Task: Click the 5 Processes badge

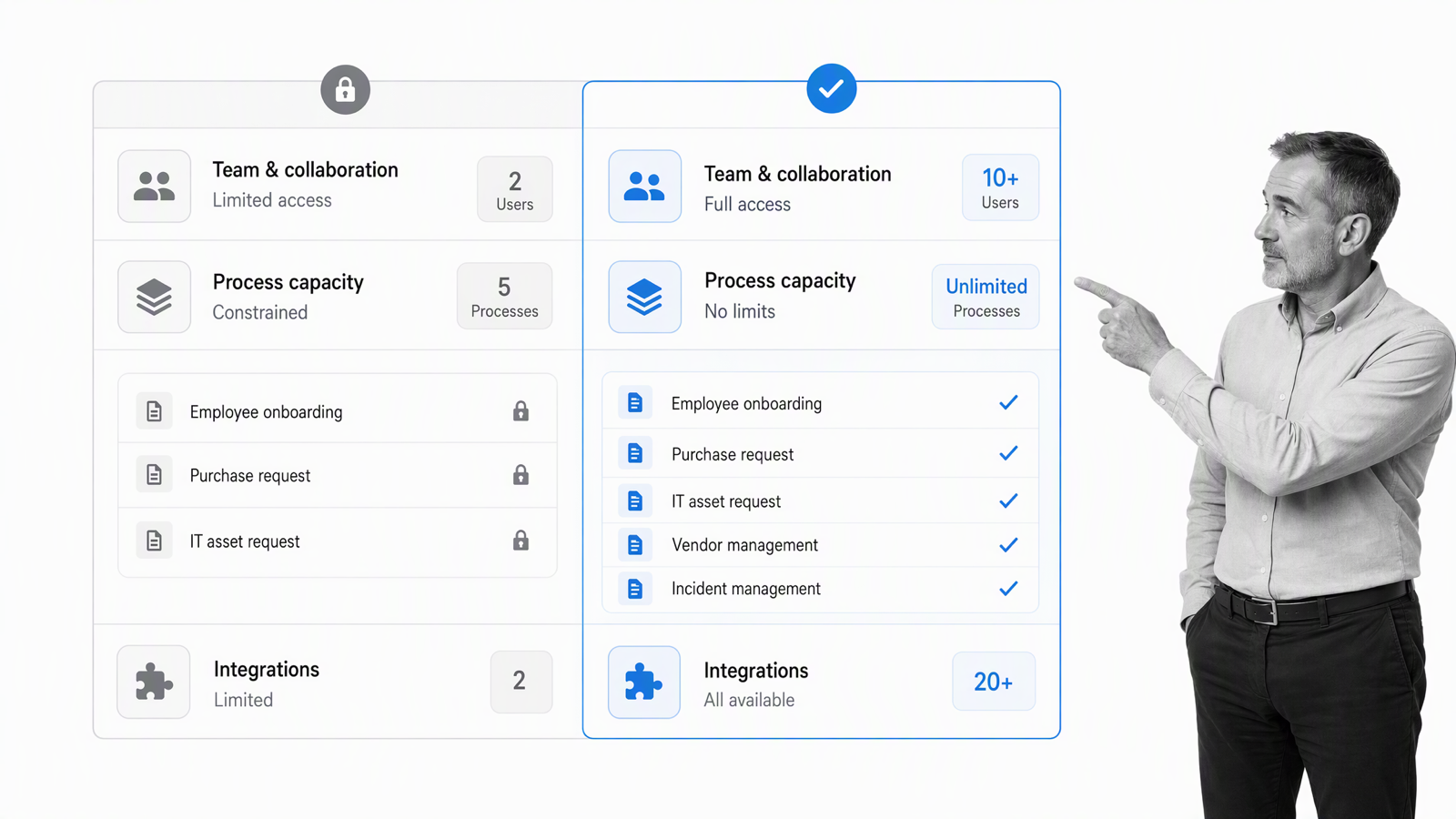Action: coord(505,296)
